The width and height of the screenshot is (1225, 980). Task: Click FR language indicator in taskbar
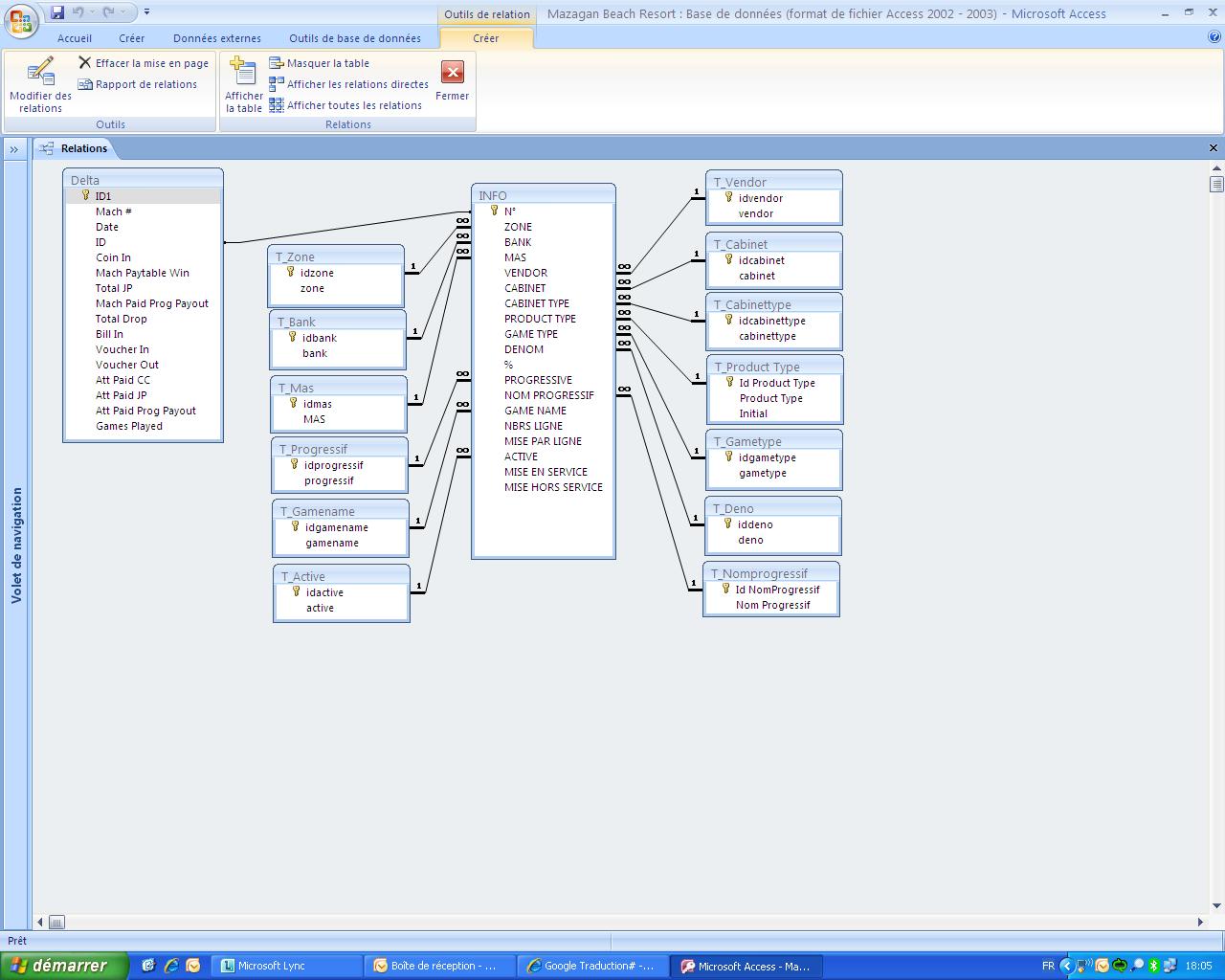1048,966
